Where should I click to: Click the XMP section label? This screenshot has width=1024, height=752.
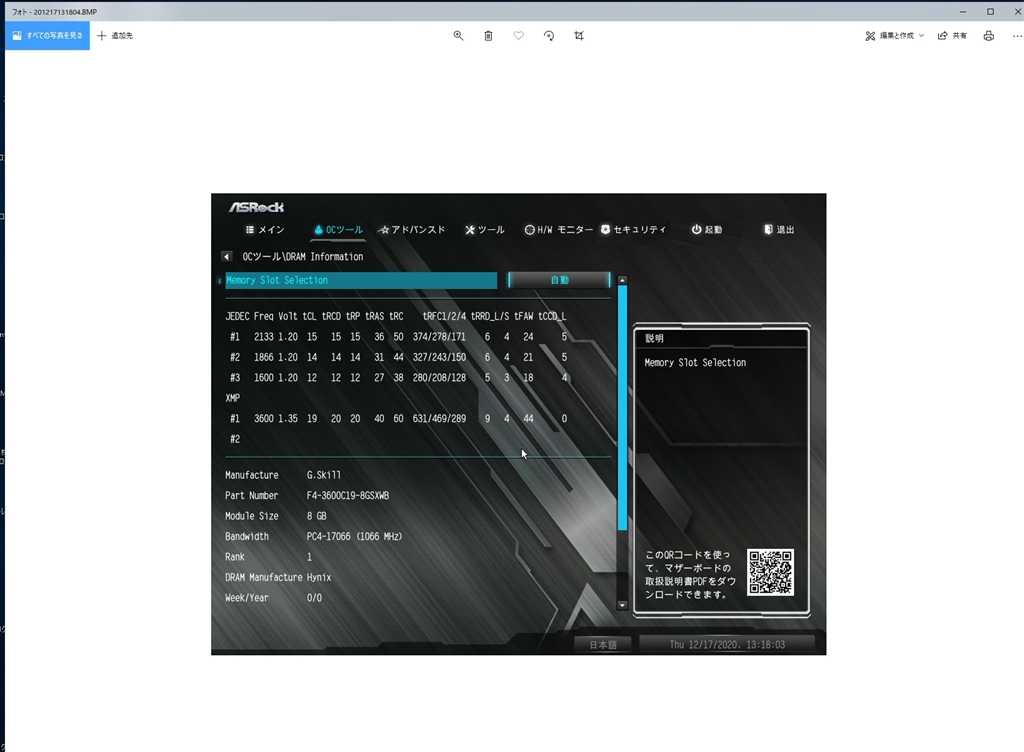click(232, 398)
